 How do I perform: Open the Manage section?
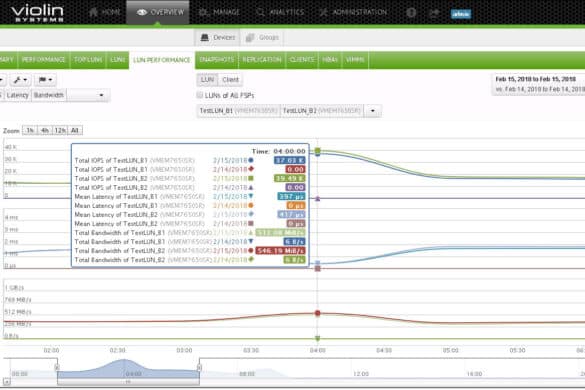[x=219, y=12]
